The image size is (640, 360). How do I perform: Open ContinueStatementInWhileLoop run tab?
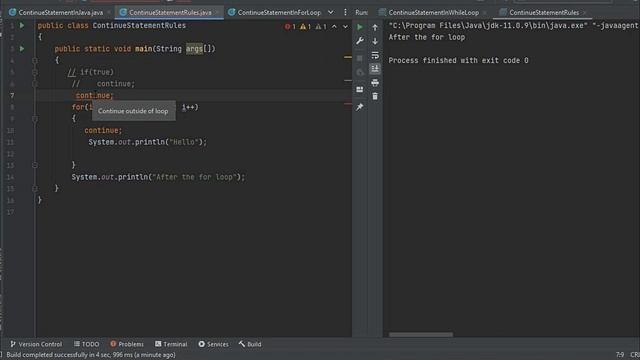(x=433, y=13)
